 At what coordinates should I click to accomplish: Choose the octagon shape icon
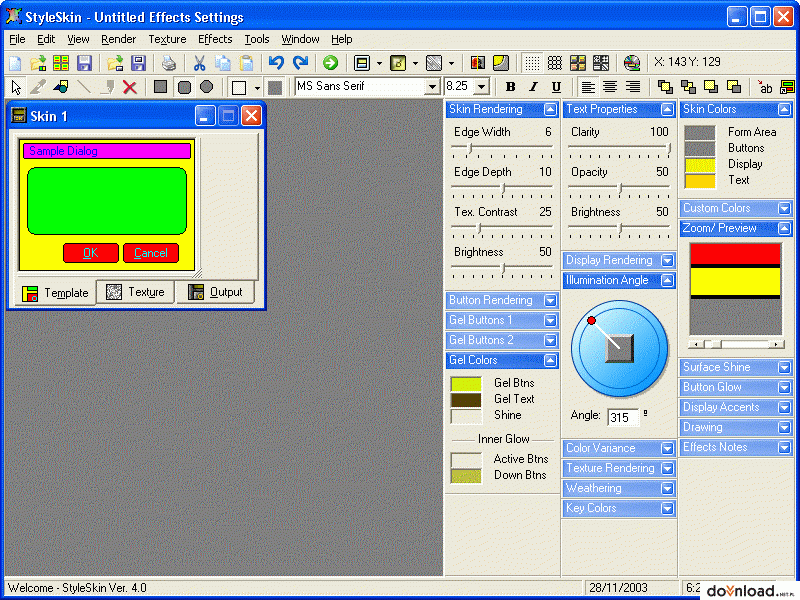tap(207, 87)
